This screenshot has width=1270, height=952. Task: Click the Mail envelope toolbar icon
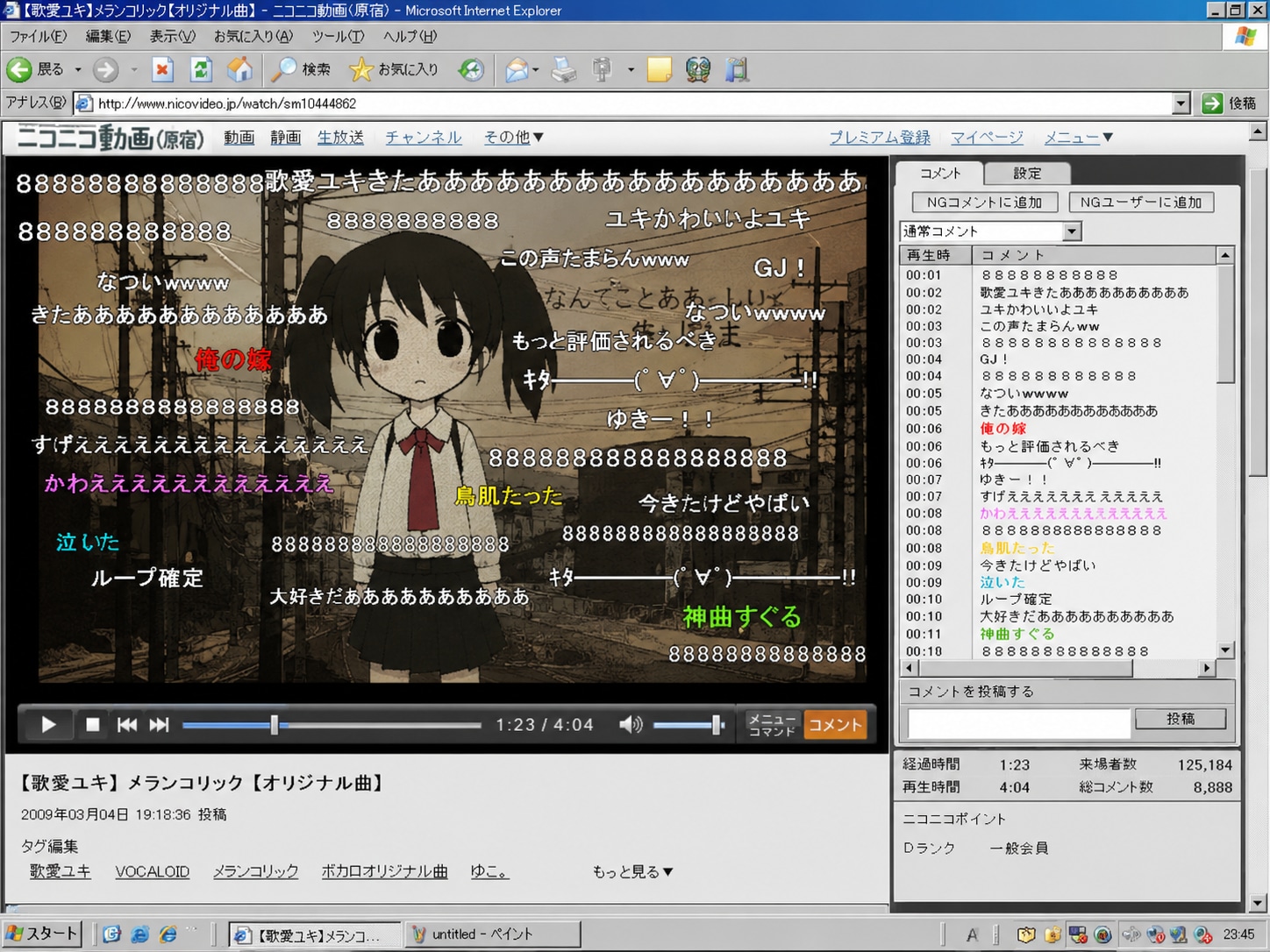point(517,69)
